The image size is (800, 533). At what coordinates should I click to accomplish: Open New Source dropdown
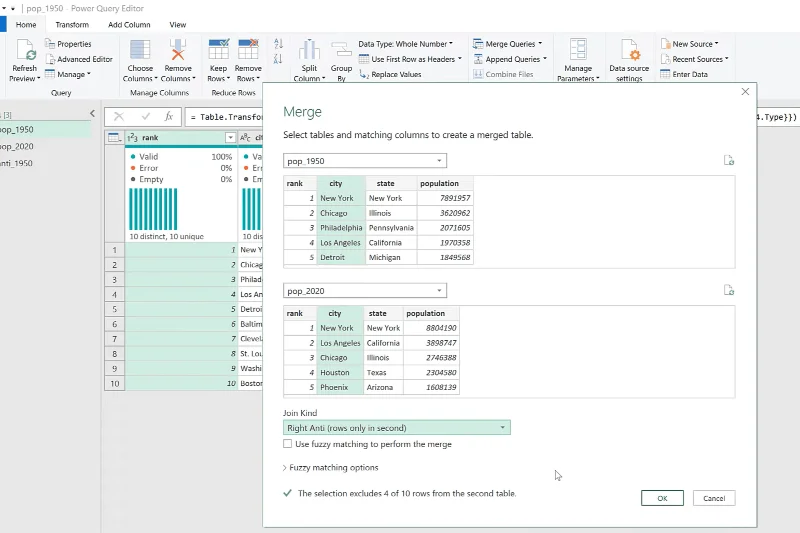[689, 44]
